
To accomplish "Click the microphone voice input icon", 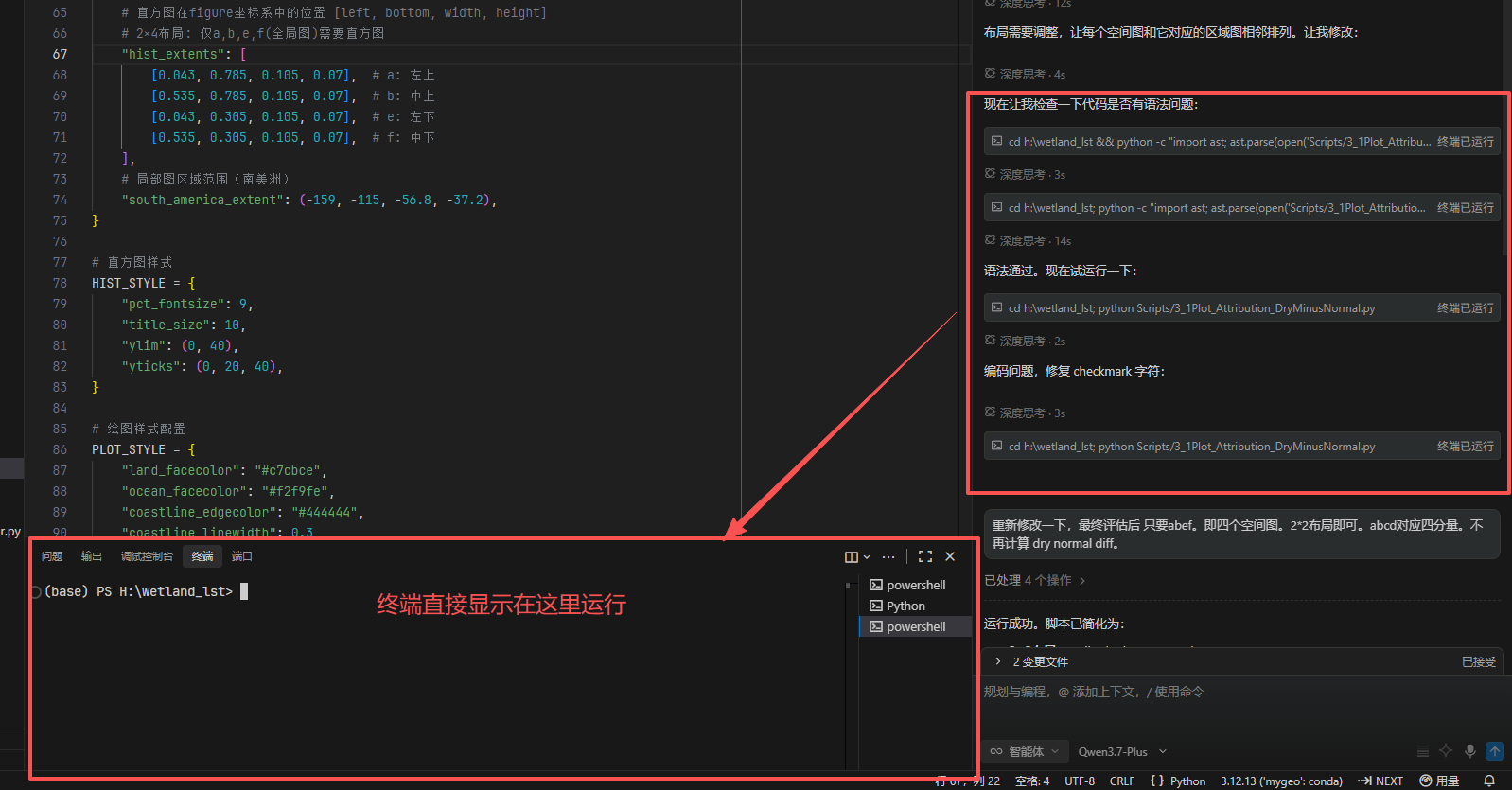I will [x=1470, y=751].
